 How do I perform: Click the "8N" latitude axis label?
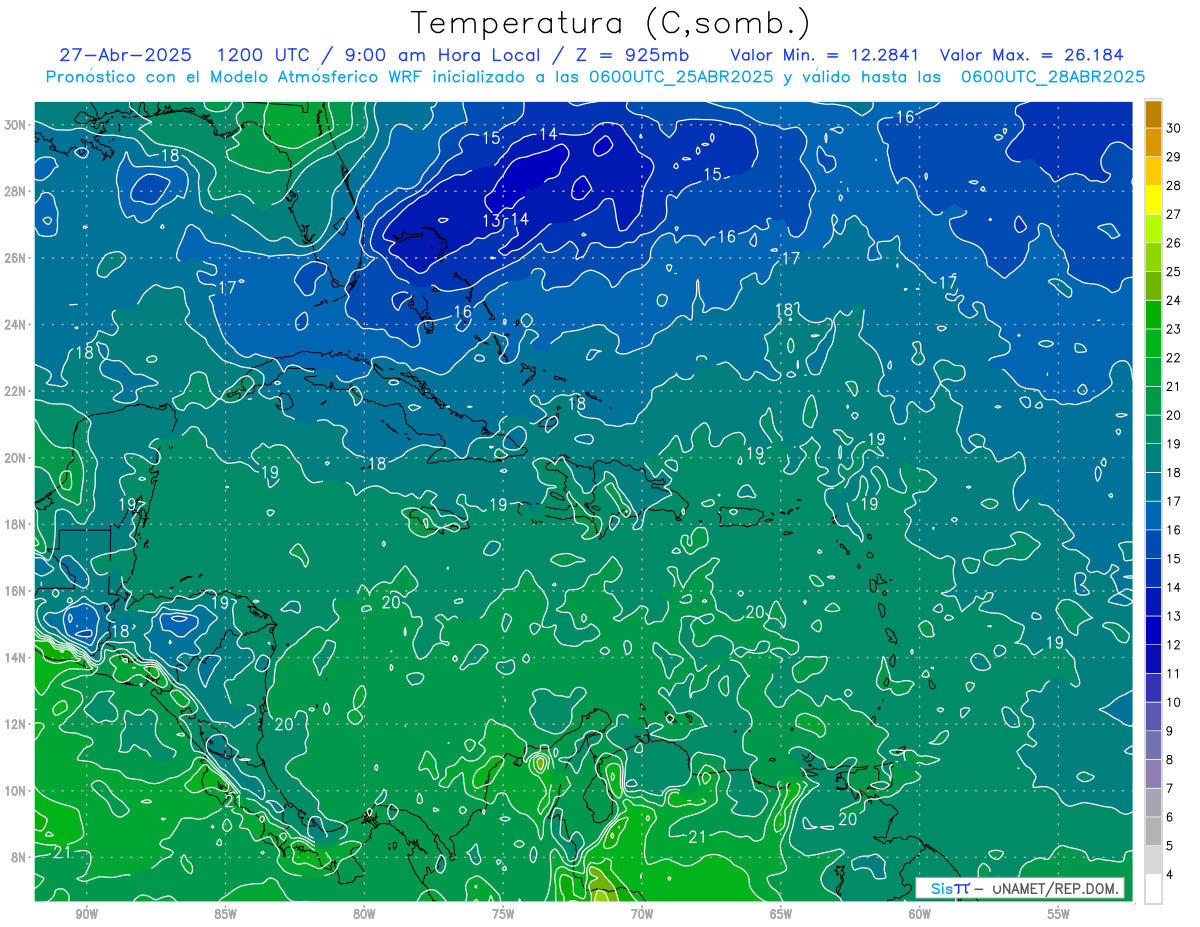point(19,857)
